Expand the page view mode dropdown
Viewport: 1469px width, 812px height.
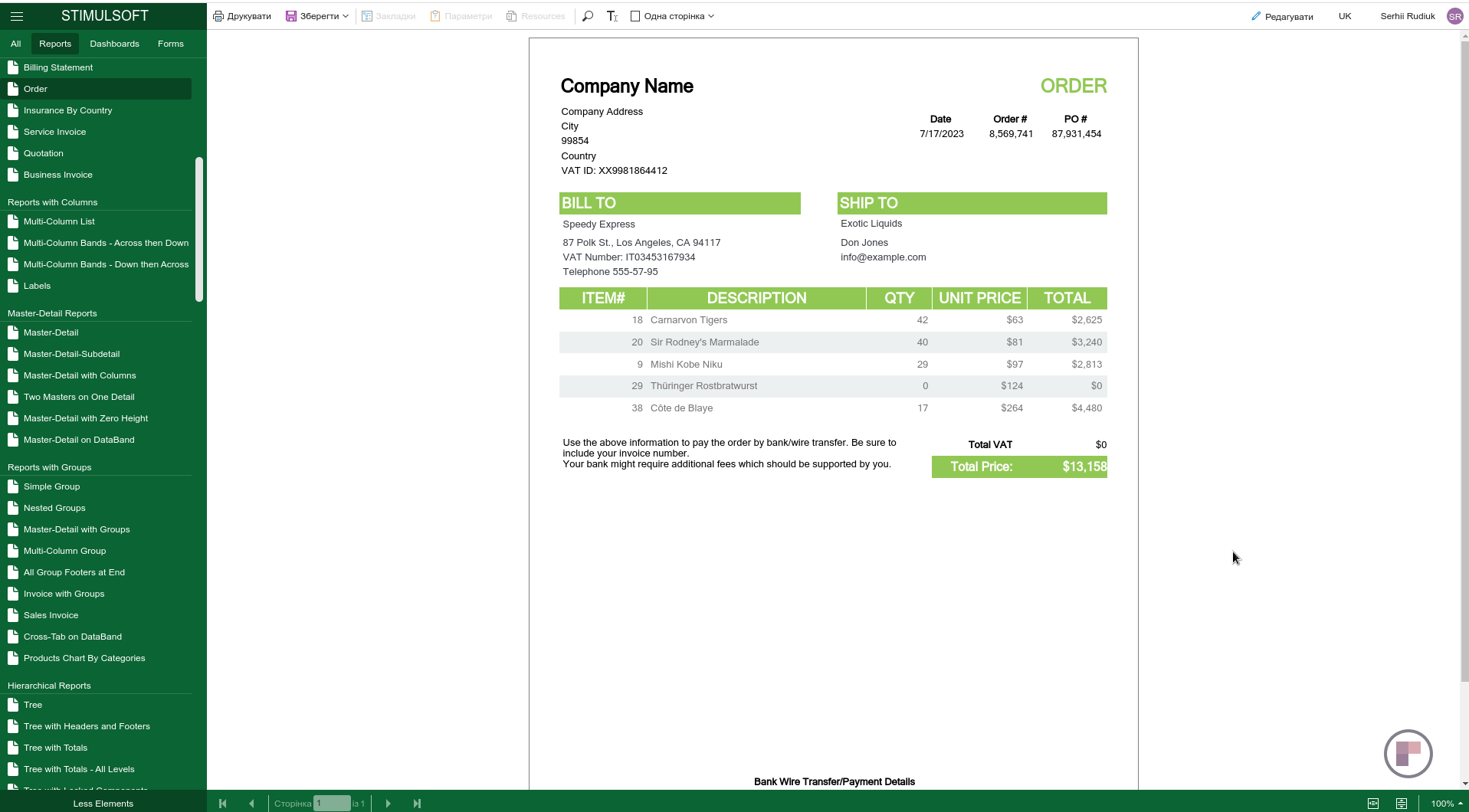tap(673, 16)
